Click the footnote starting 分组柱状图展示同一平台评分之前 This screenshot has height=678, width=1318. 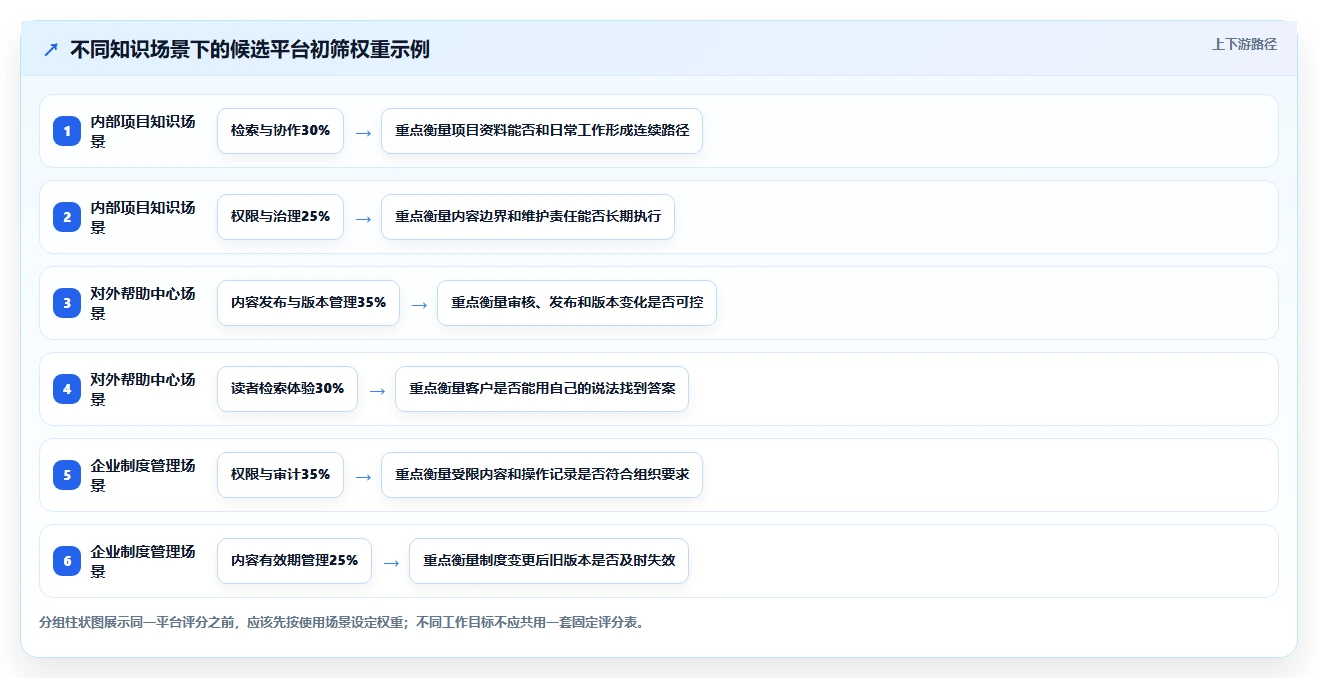coord(344,622)
